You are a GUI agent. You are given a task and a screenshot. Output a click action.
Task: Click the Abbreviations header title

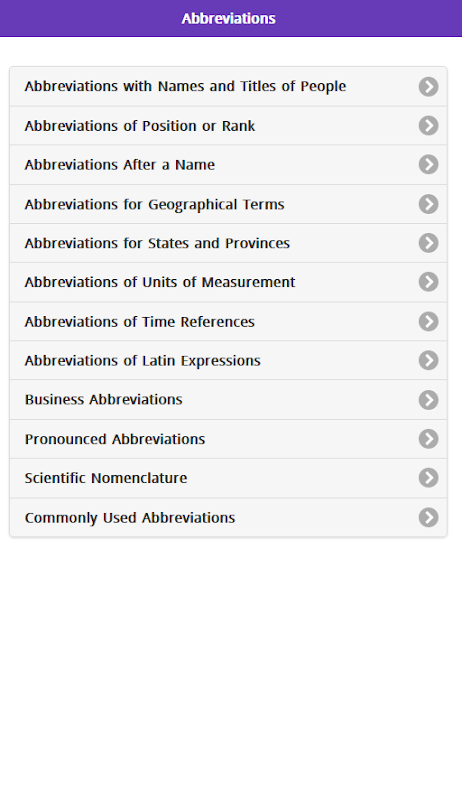coord(228,18)
